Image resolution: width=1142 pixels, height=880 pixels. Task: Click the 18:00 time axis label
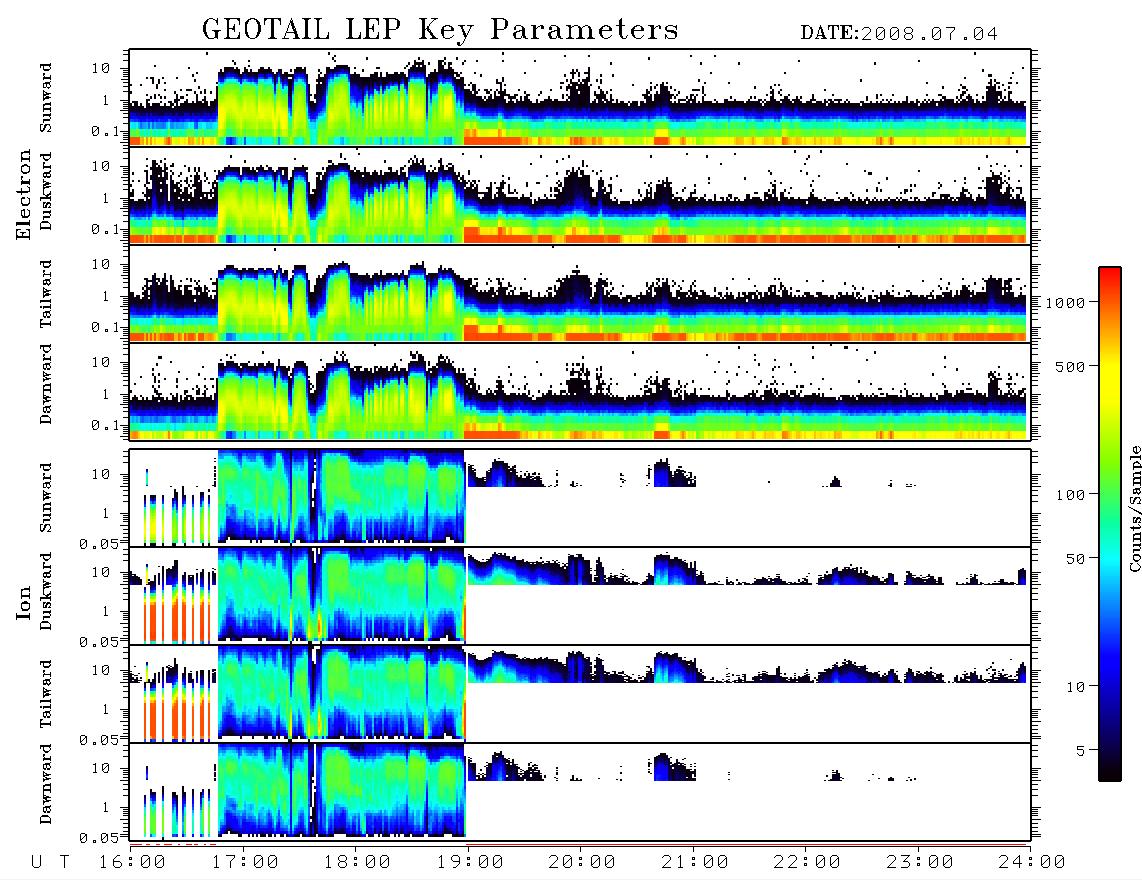tap(357, 862)
